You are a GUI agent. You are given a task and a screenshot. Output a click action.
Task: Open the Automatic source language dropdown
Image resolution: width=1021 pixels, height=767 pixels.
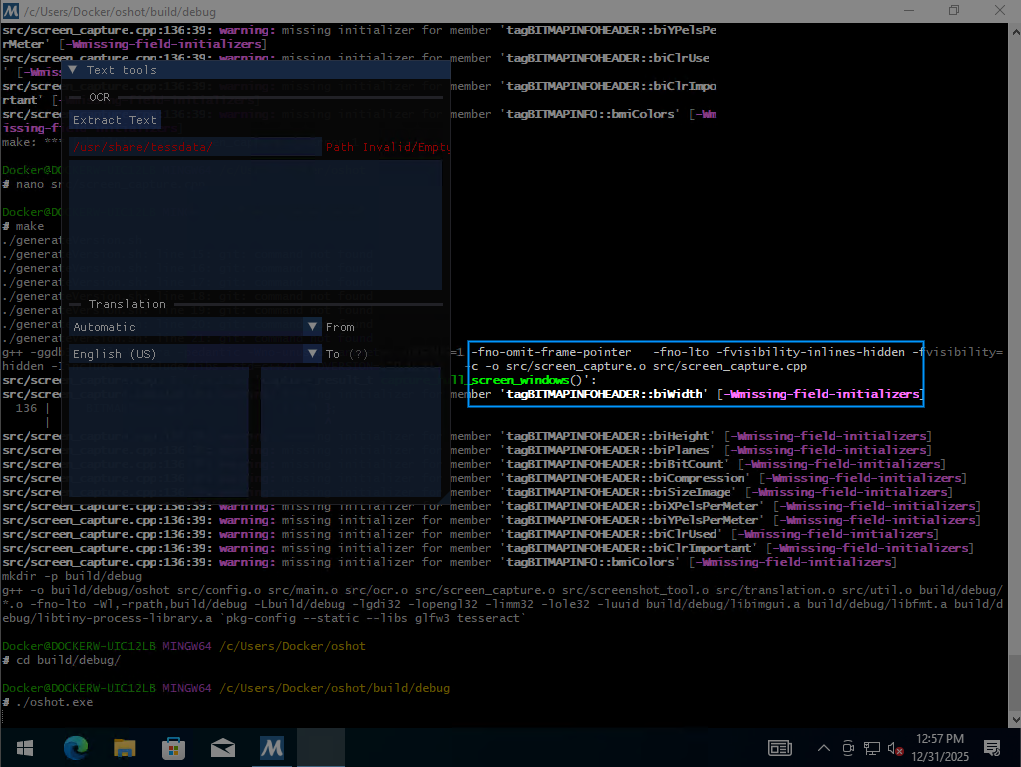(195, 327)
